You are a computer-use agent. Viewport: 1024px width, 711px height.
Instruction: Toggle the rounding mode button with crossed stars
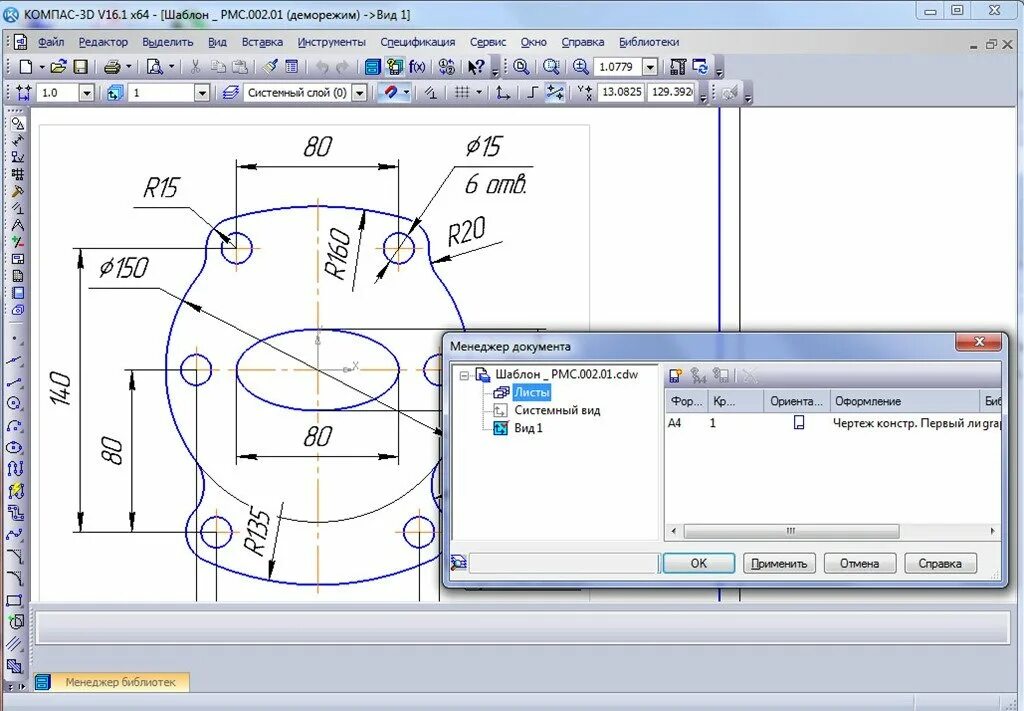[555, 93]
